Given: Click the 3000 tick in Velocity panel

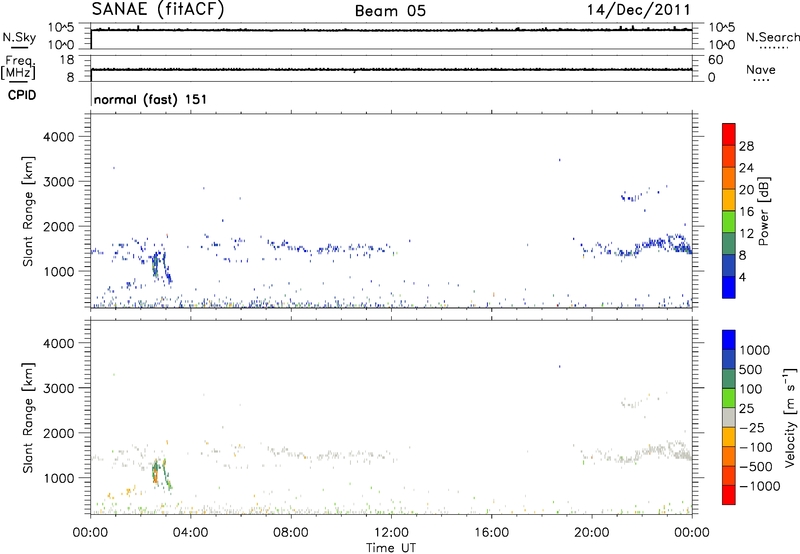Looking at the screenshot, I should [x=58, y=388].
